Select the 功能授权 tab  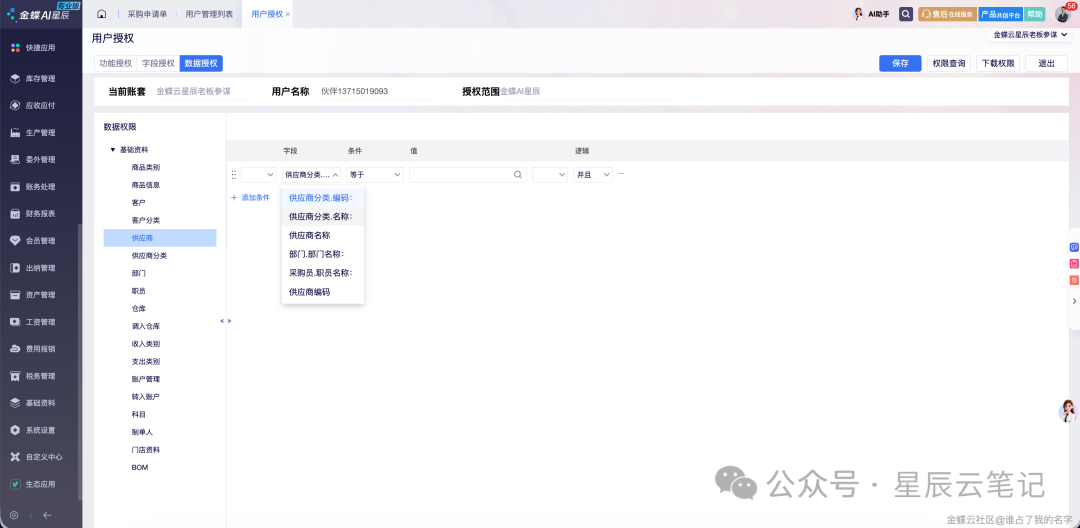click(115, 63)
